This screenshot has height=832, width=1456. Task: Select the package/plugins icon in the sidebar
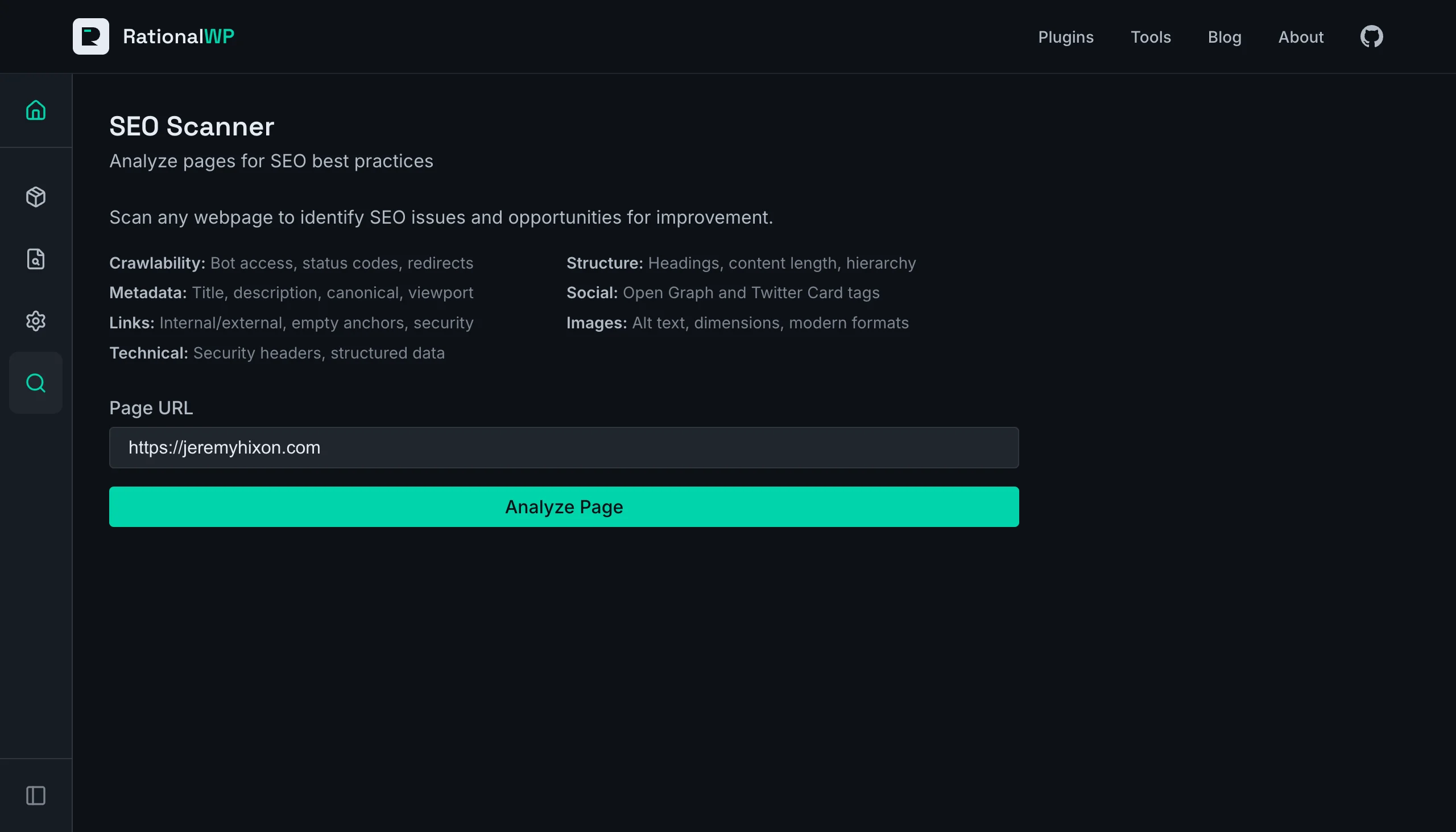[x=35, y=197]
